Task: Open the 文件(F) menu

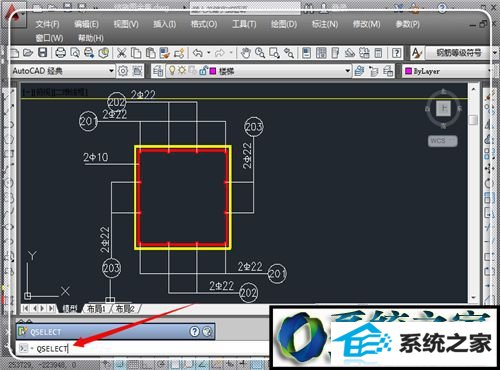Action: tap(47, 24)
